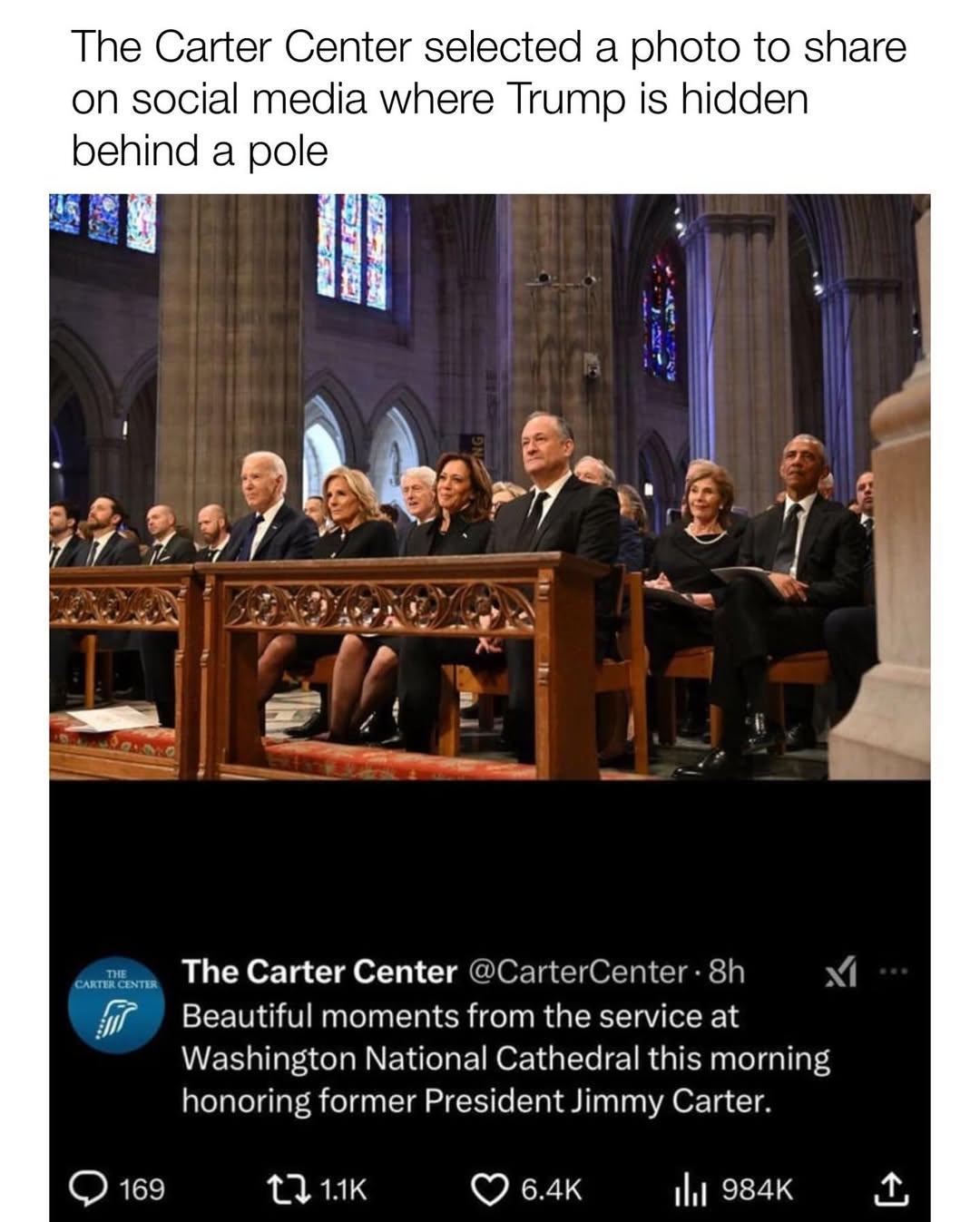980x1222 pixels.
Task: Click the 984K views count
Action: click(x=757, y=1189)
